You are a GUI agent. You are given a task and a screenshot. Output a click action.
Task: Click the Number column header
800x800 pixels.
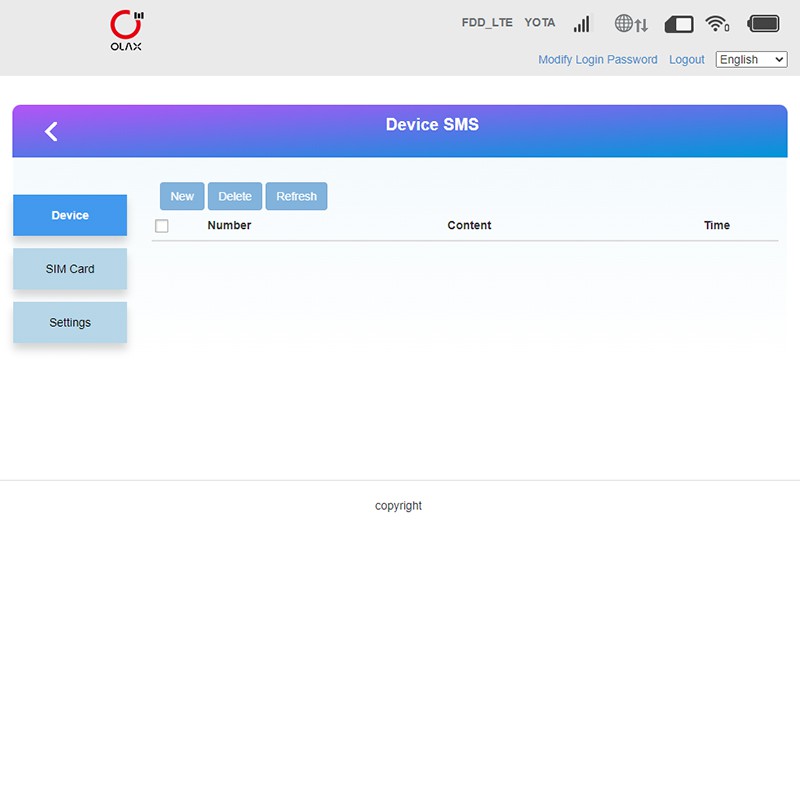click(x=229, y=225)
